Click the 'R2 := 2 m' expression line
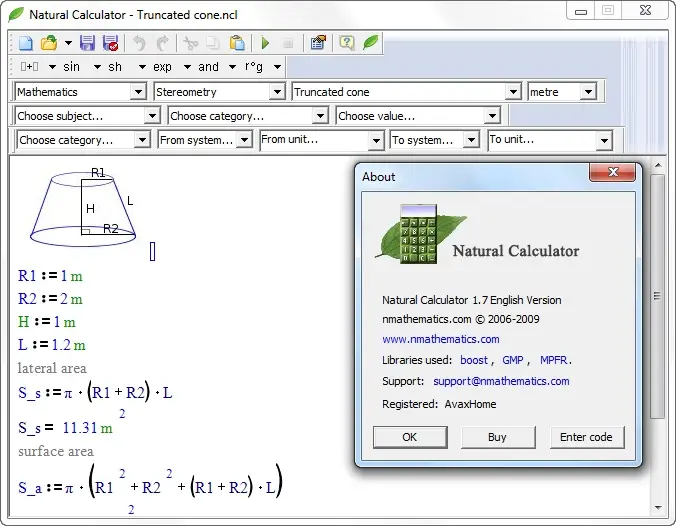This screenshot has width=676, height=526. (50, 299)
